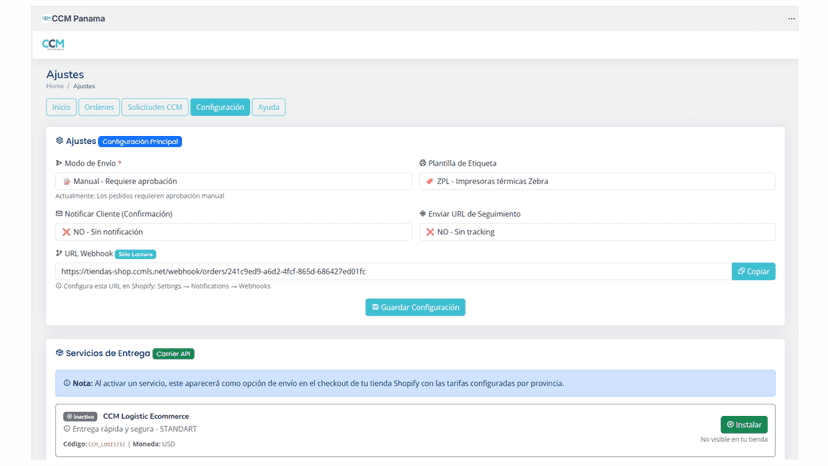Screen dimensions: 828x466
Task: Click the Home breadcrumb link
Action: coord(55,86)
